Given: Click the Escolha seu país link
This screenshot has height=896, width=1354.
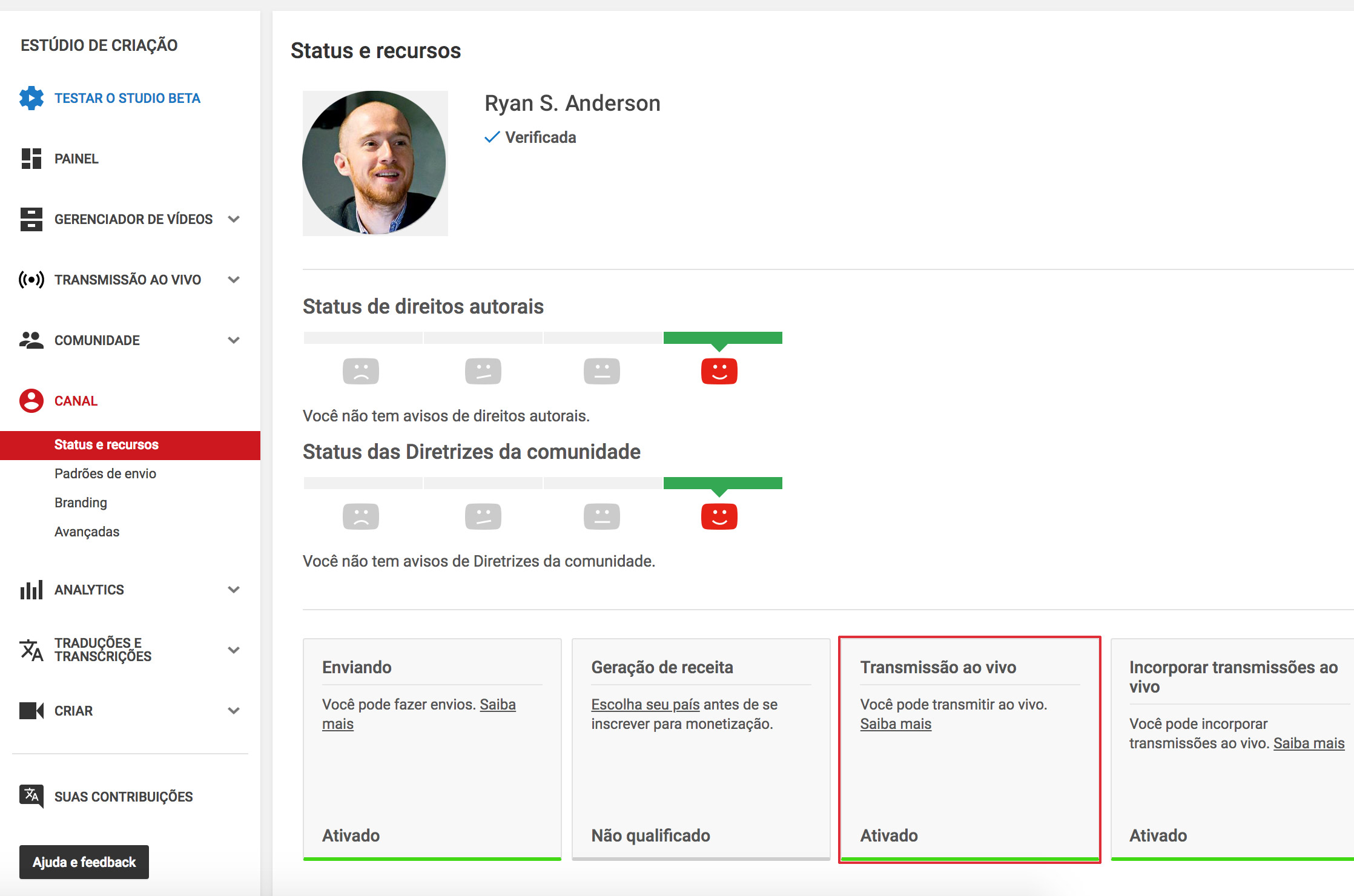Looking at the screenshot, I should [x=646, y=705].
